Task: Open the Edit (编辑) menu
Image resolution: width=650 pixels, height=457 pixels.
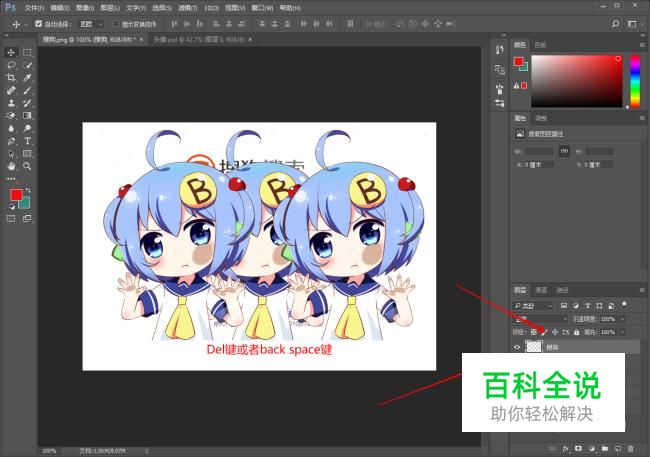Action: 60,8
